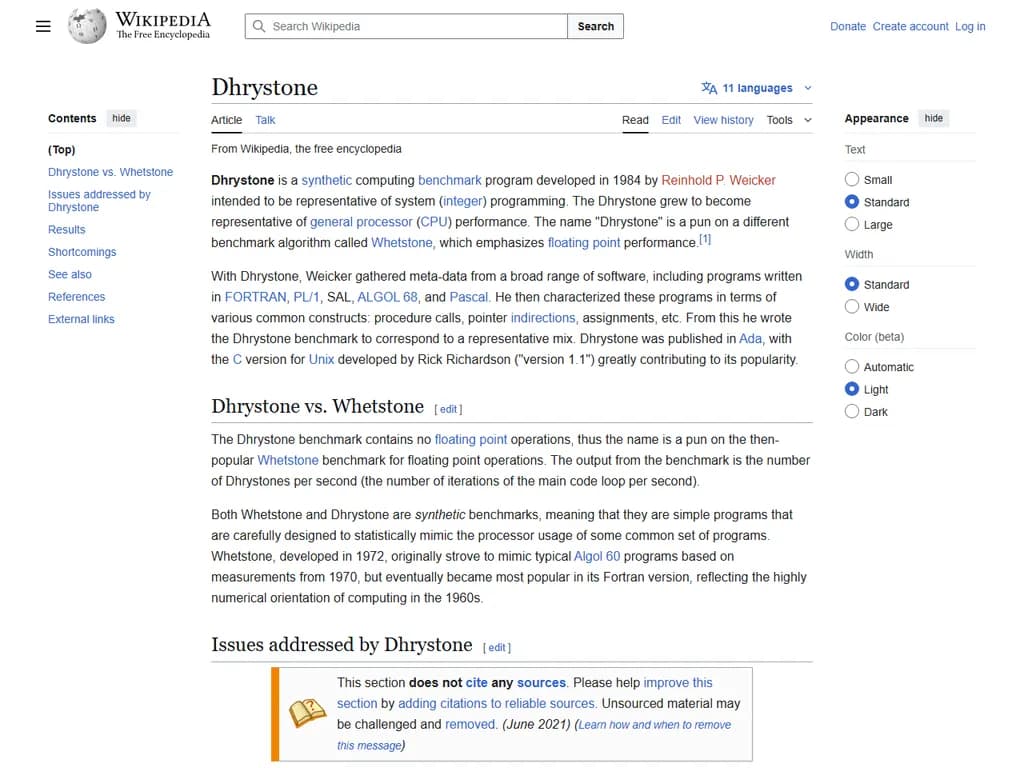Click the unsourced section question-book icon

307,713
